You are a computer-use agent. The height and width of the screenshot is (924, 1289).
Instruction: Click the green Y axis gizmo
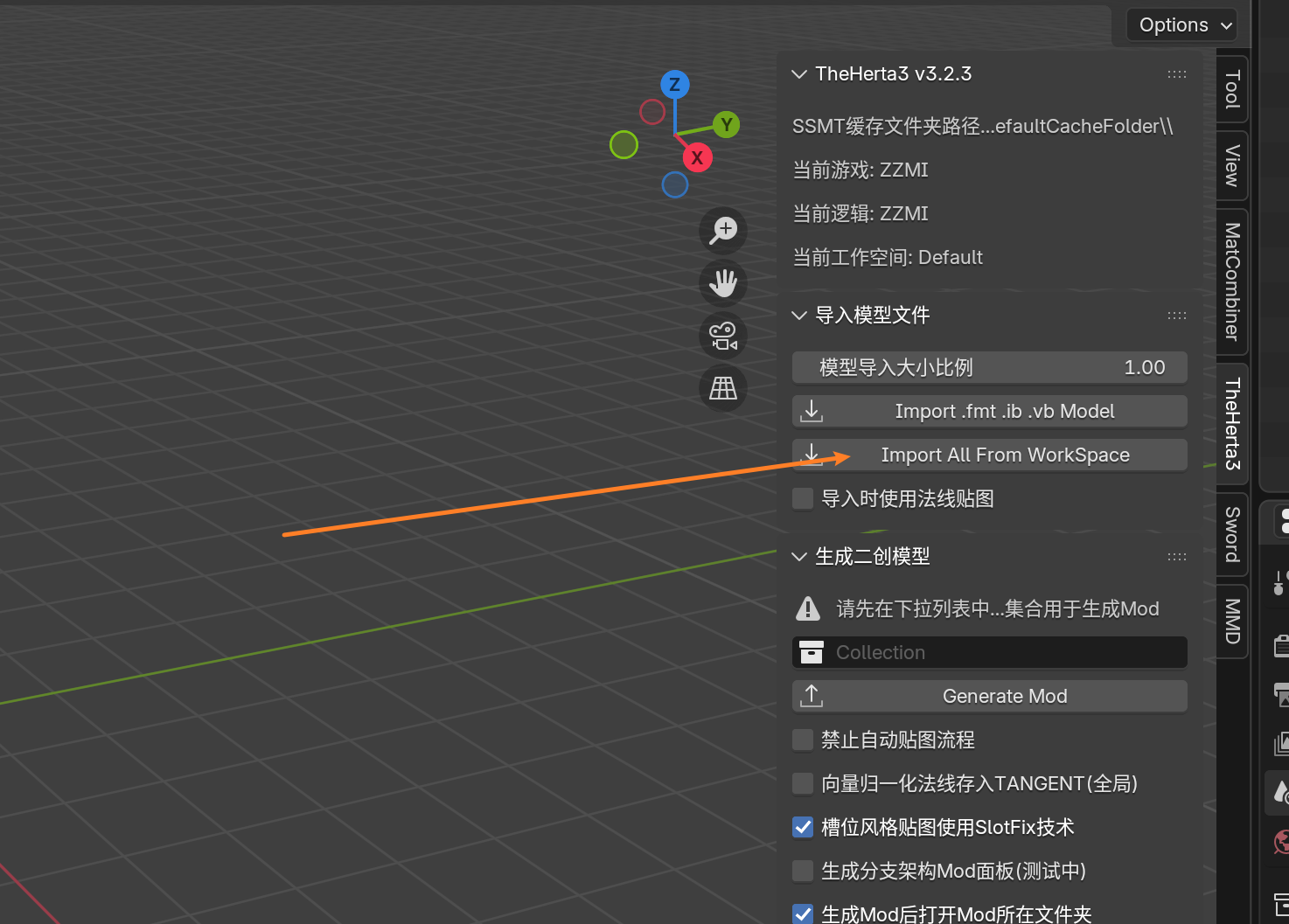coord(726,125)
